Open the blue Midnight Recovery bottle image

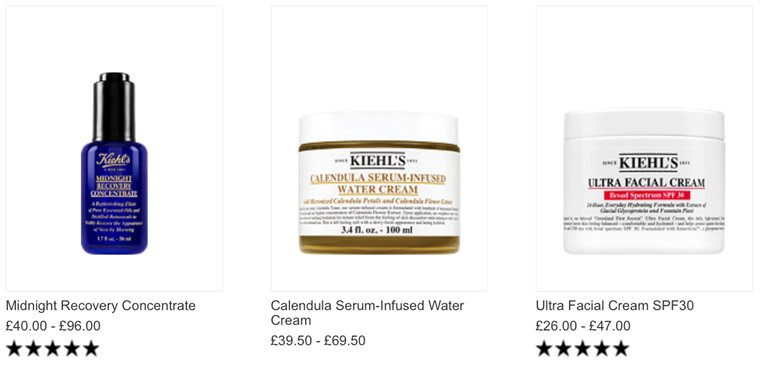click(x=114, y=163)
